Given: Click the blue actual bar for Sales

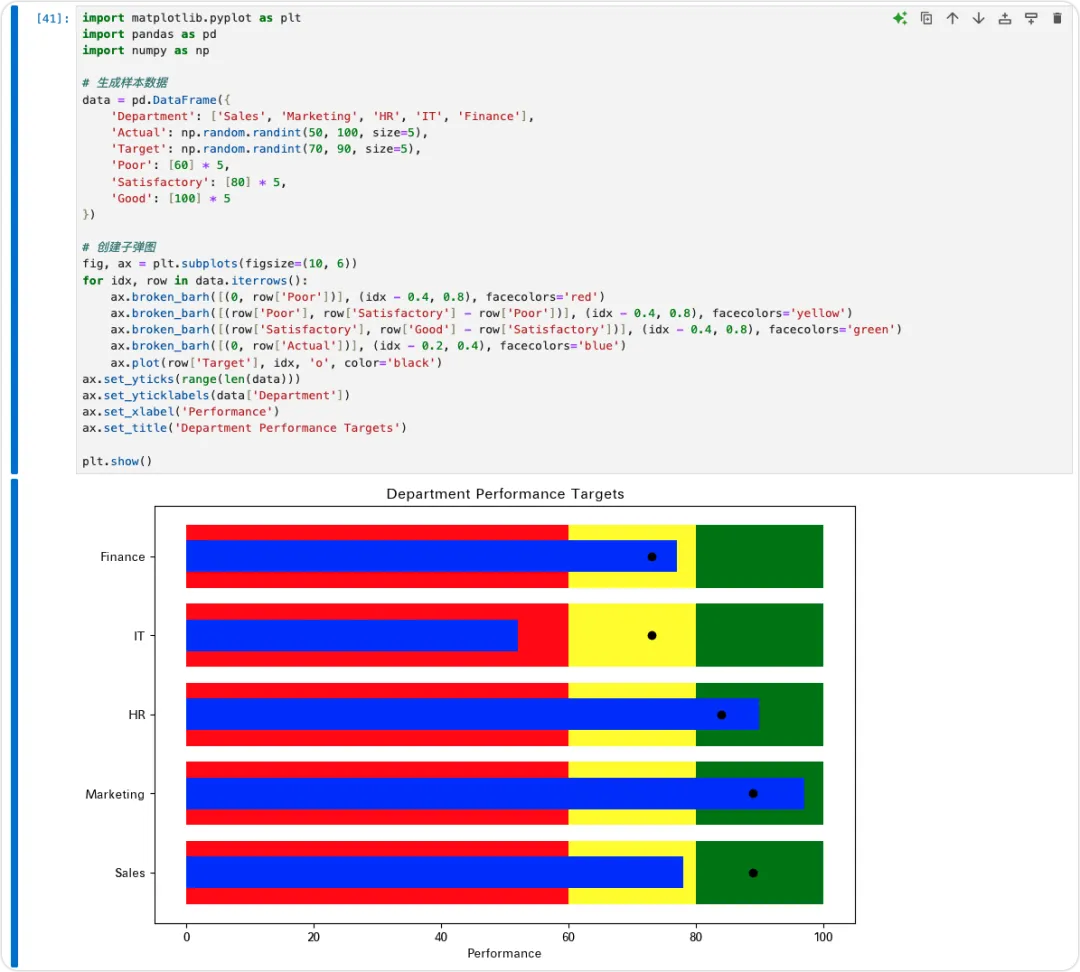Looking at the screenshot, I should [435, 872].
